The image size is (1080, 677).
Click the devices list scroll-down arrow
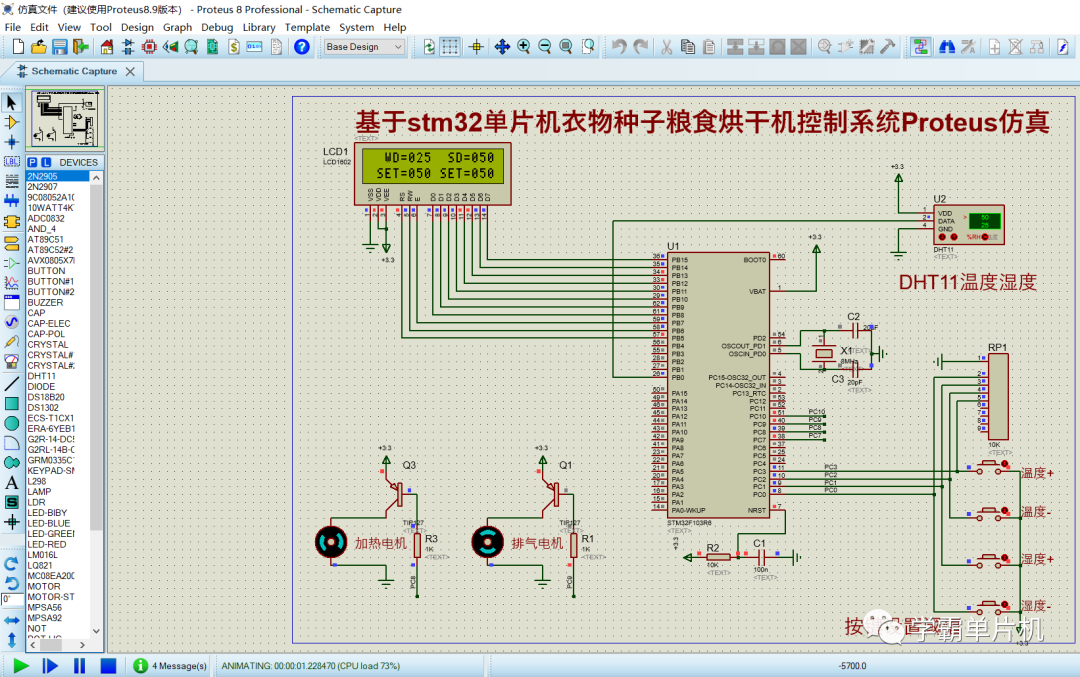(x=96, y=630)
